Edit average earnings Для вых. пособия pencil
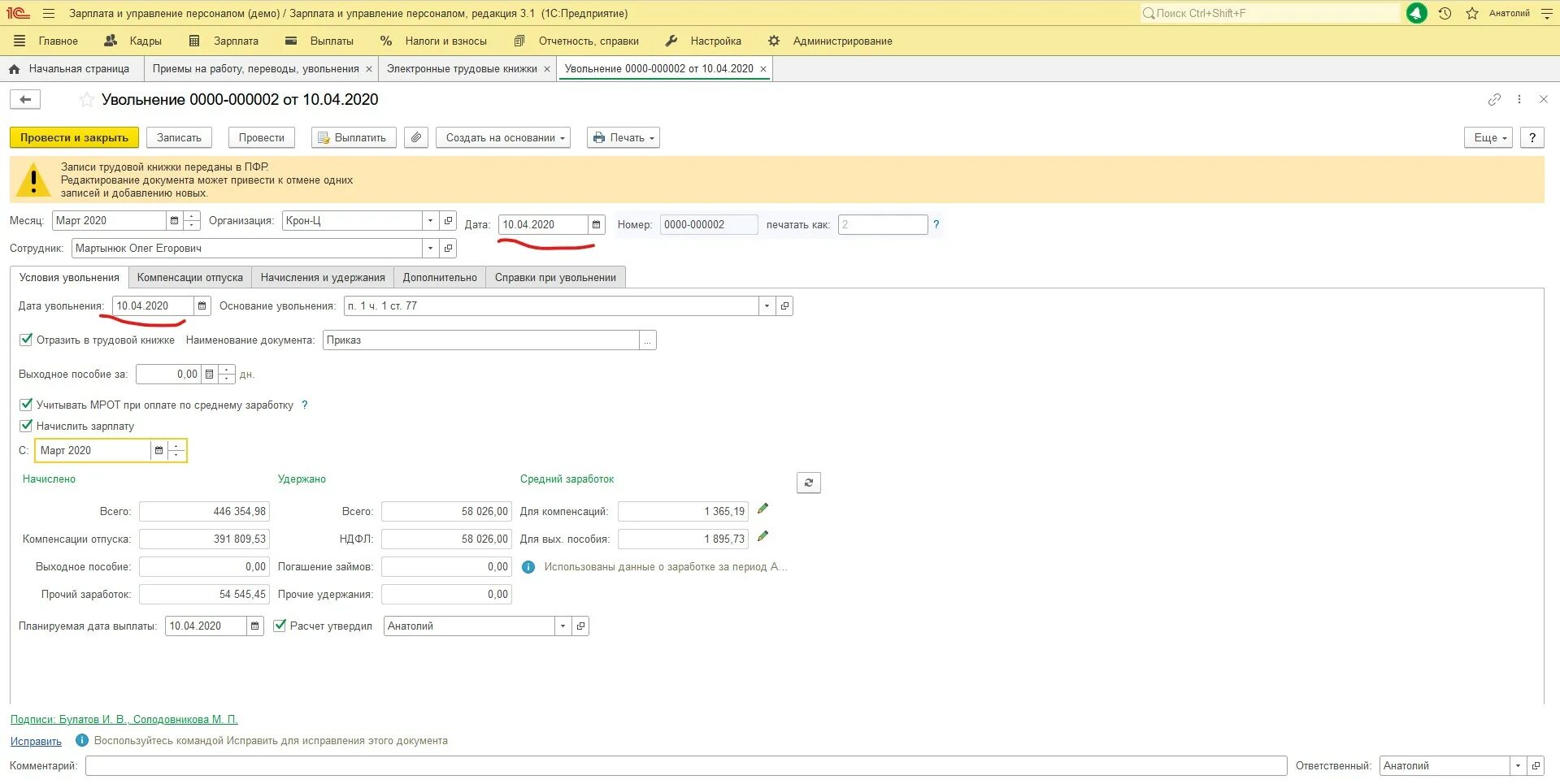The width and height of the screenshot is (1560, 784). (763, 536)
